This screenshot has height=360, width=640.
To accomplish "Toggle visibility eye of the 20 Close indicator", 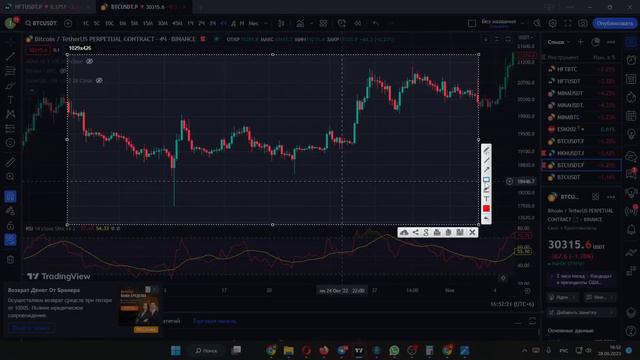I will pyautogui.click(x=99, y=81).
